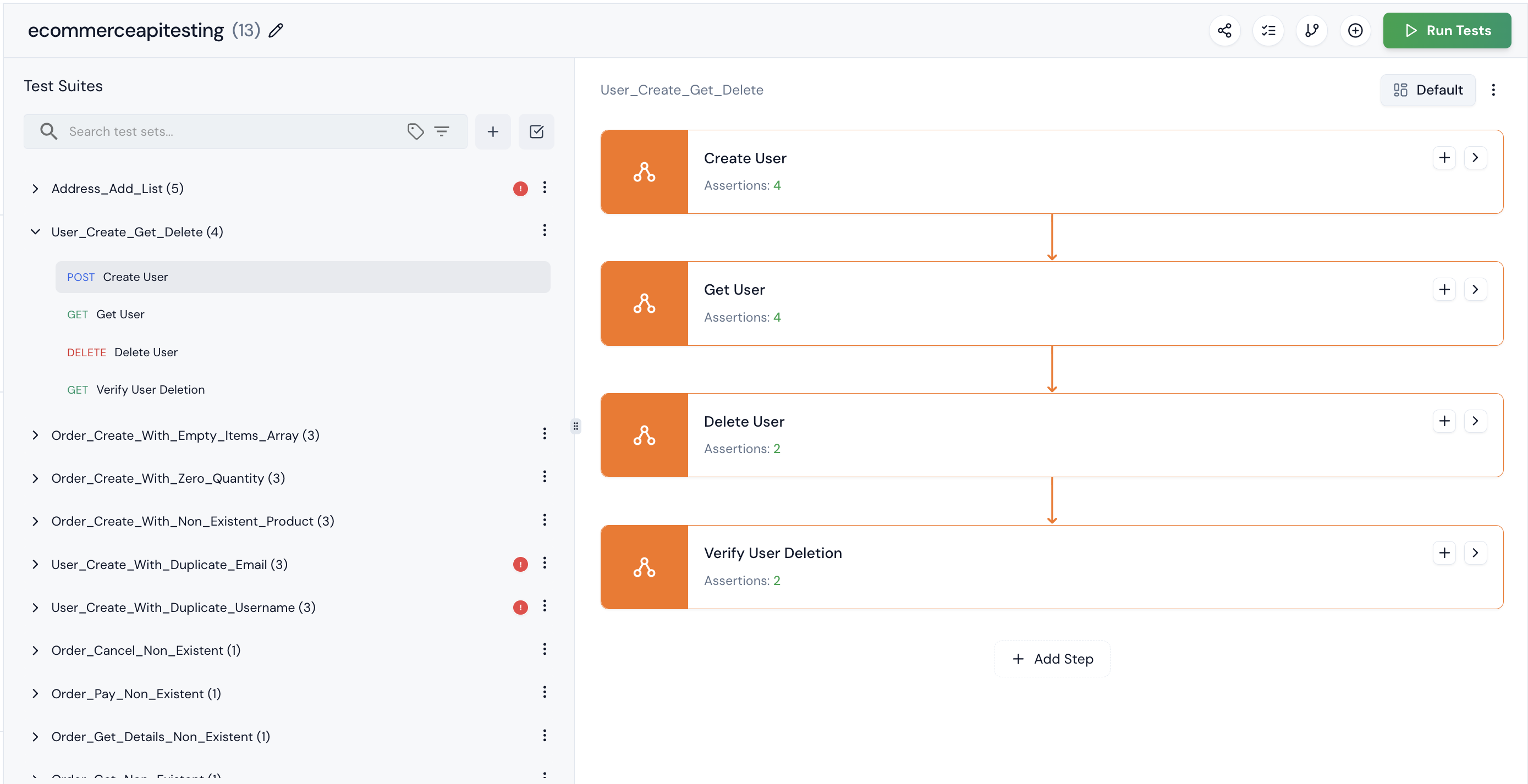Open the three-dot menu for Order_Pay_Non_Existent
Screen dimensions: 1528x784
(x=545, y=692)
